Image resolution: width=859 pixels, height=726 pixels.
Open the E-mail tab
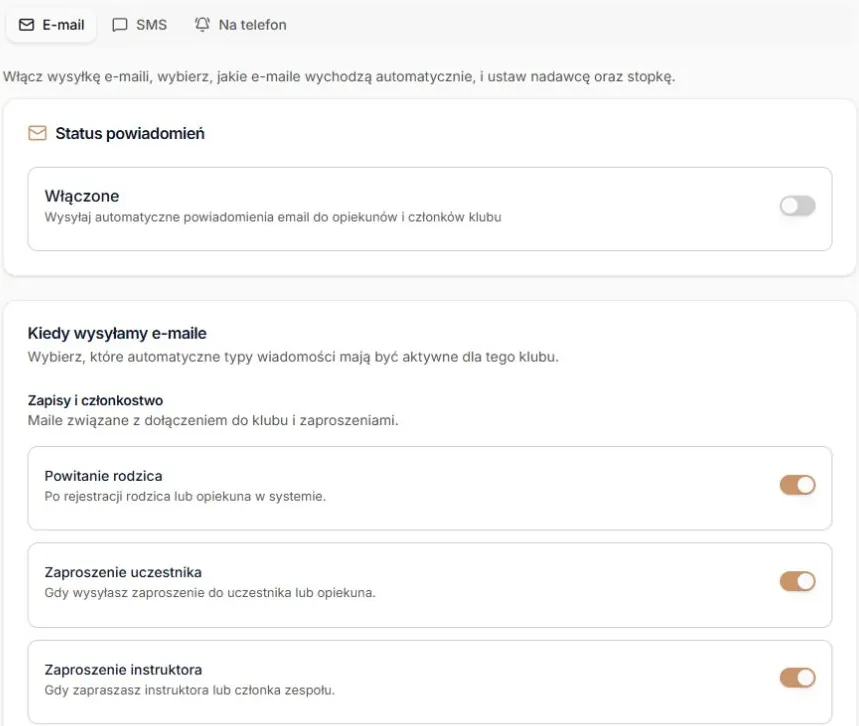pyautogui.click(x=51, y=25)
